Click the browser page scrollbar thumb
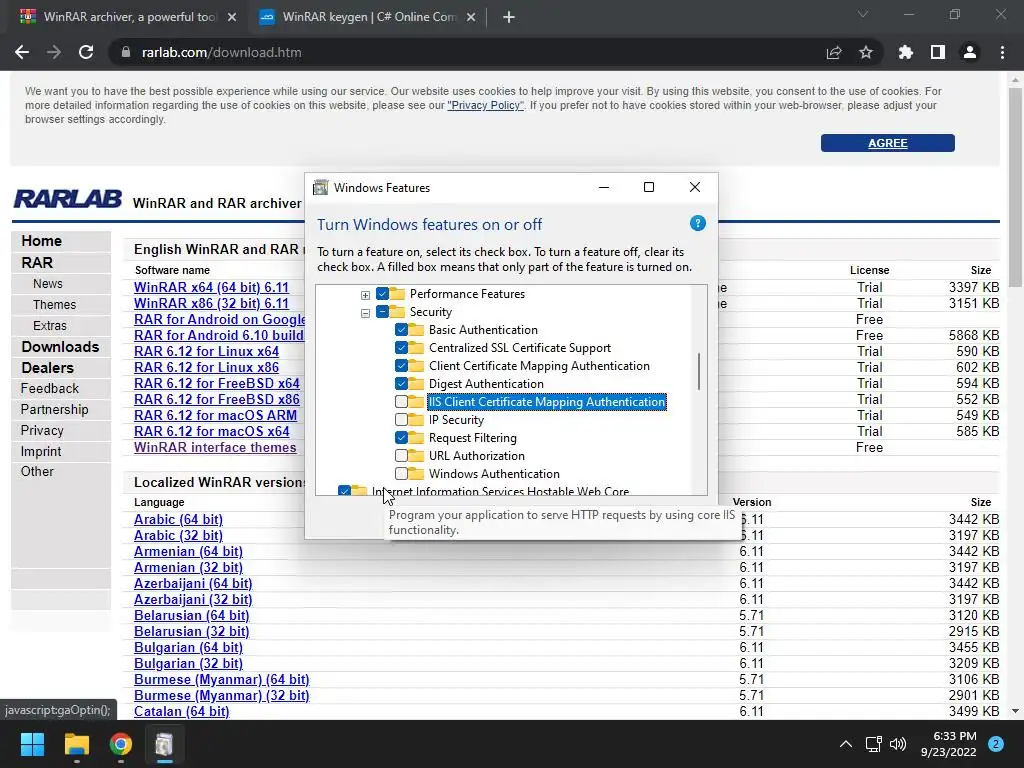The image size is (1024, 768). tap(1015, 187)
